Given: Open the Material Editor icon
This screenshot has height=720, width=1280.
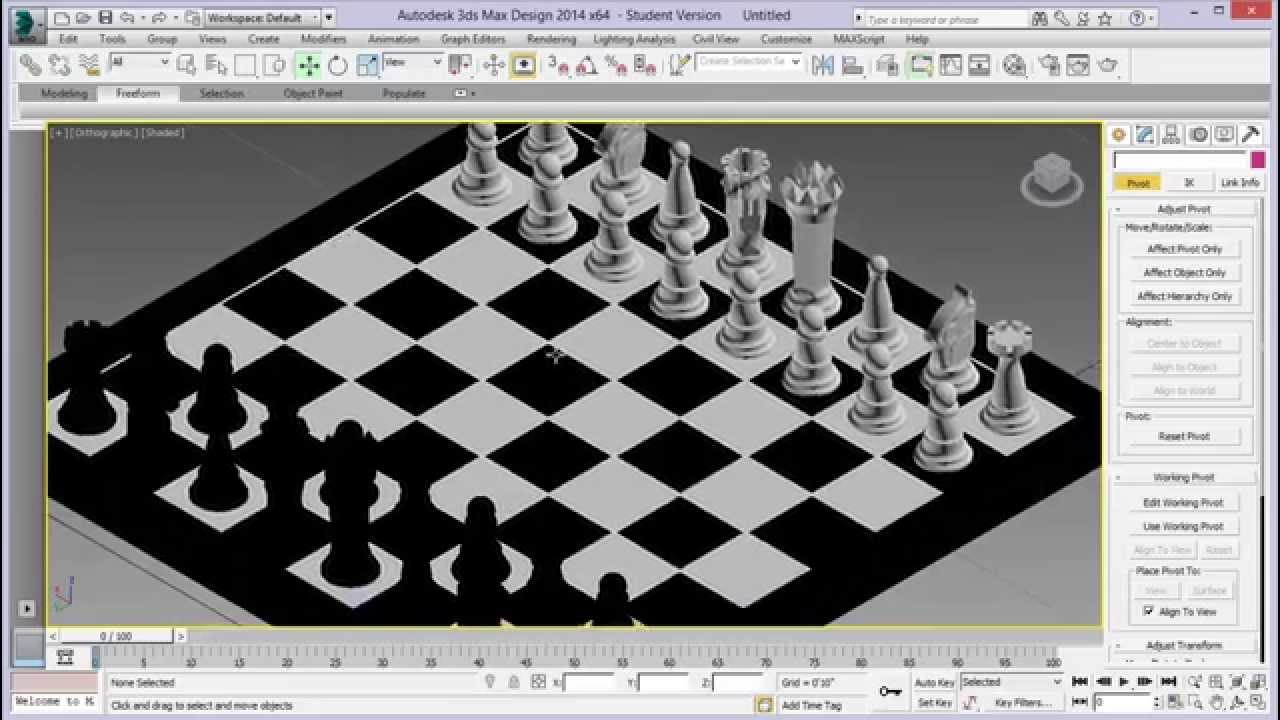Looking at the screenshot, I should click(x=1014, y=65).
